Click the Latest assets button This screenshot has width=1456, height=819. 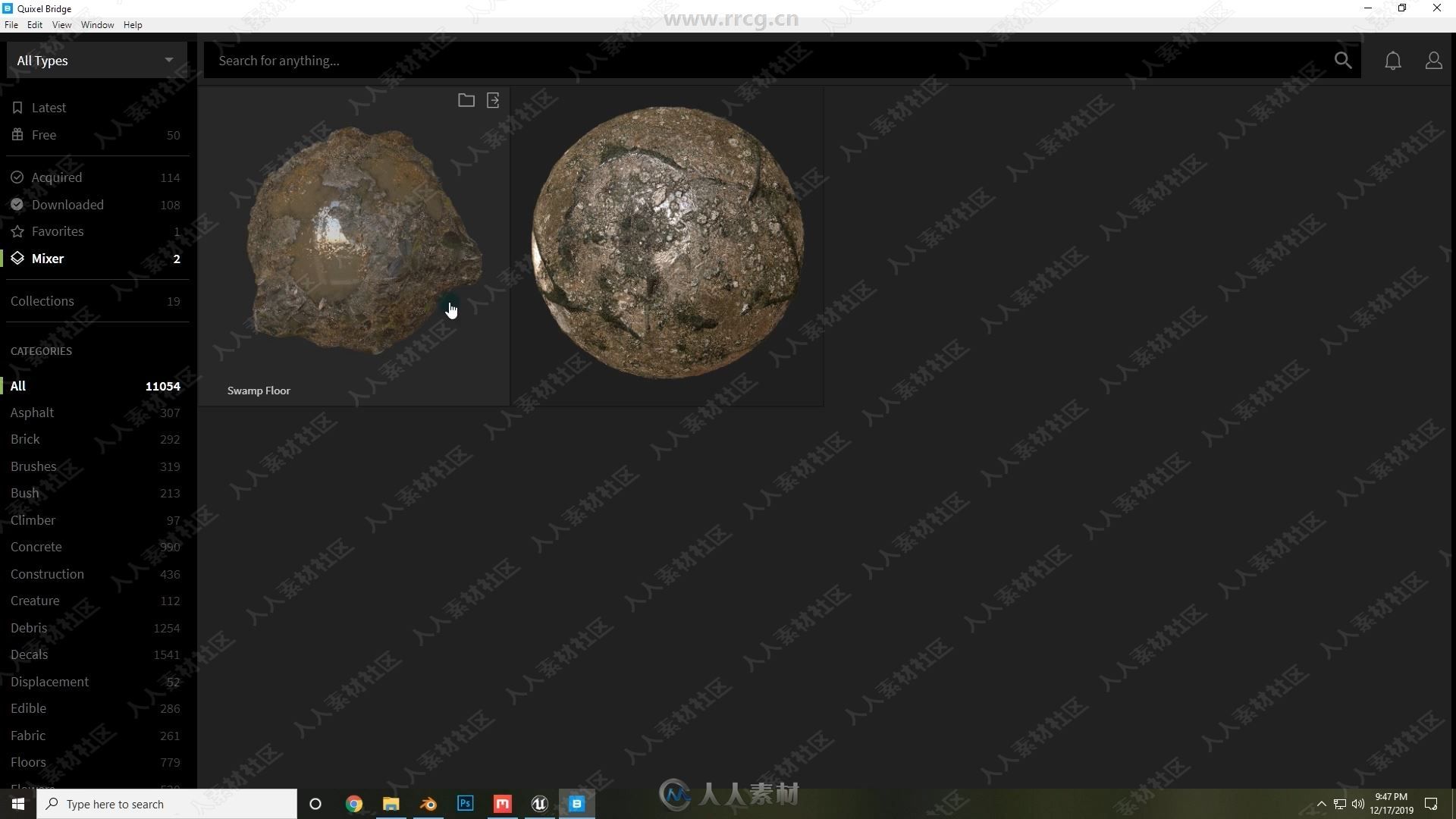(x=47, y=107)
